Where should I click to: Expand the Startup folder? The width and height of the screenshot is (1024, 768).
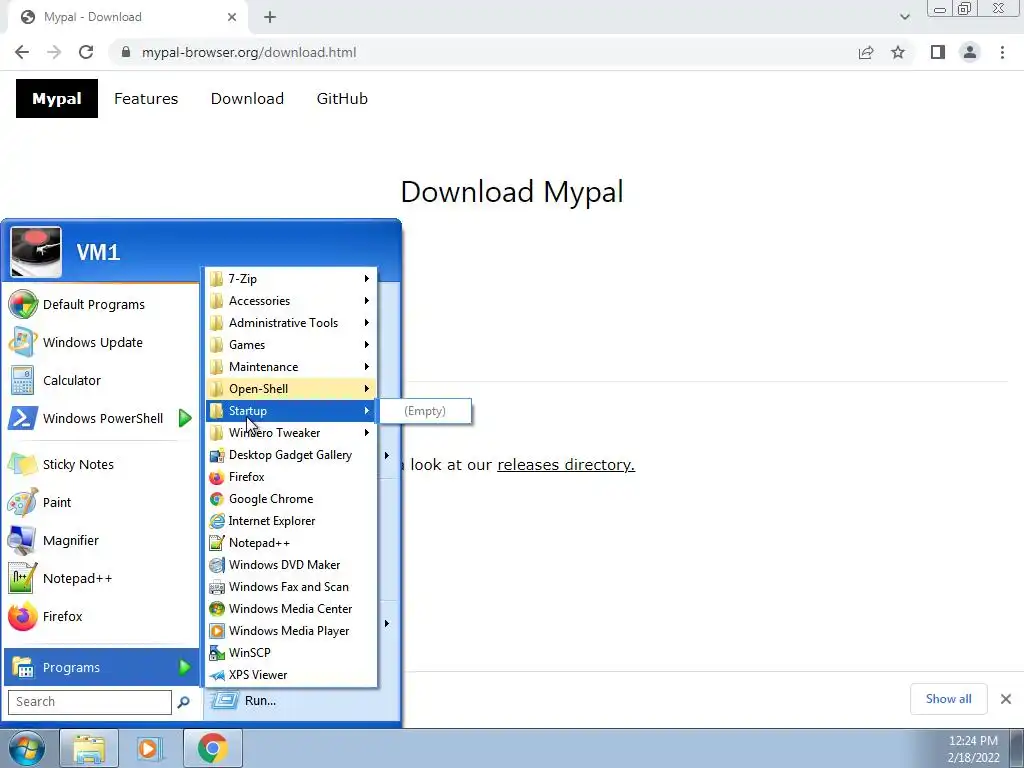291,411
